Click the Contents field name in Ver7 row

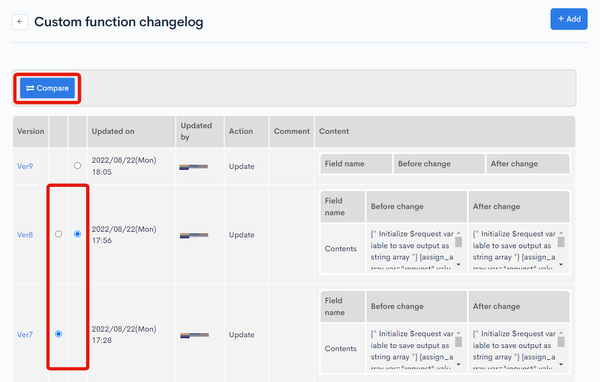pyautogui.click(x=341, y=349)
